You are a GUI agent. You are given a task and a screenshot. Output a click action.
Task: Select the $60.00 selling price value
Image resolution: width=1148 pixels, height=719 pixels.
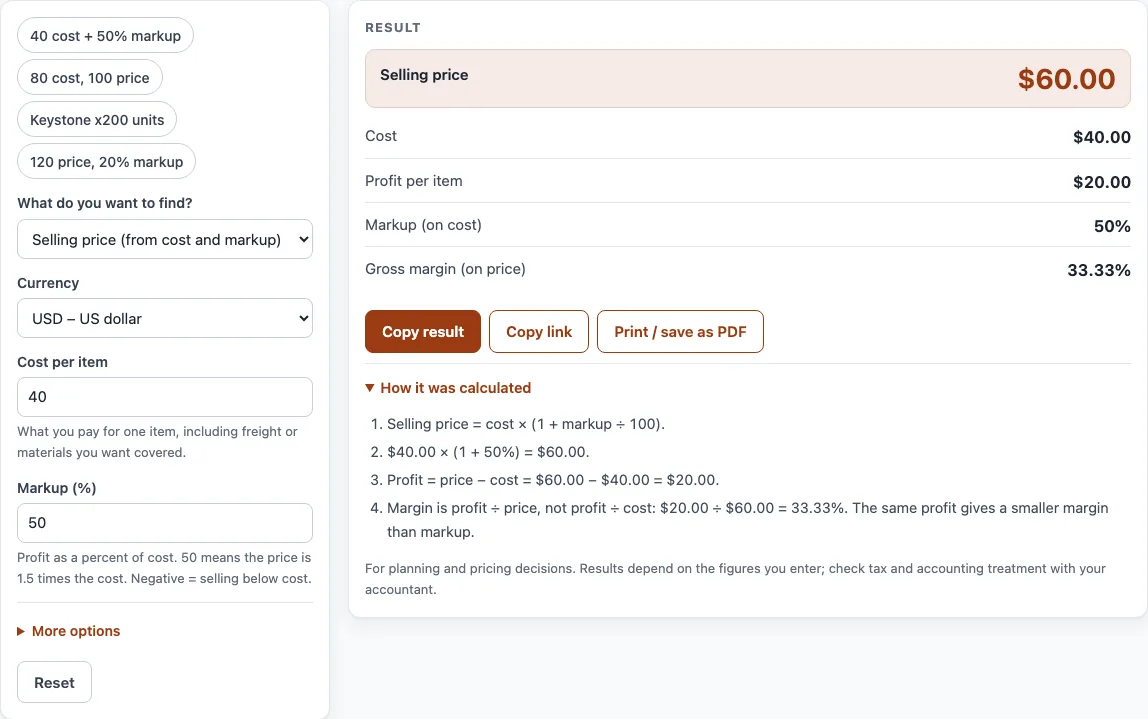pyautogui.click(x=1066, y=79)
